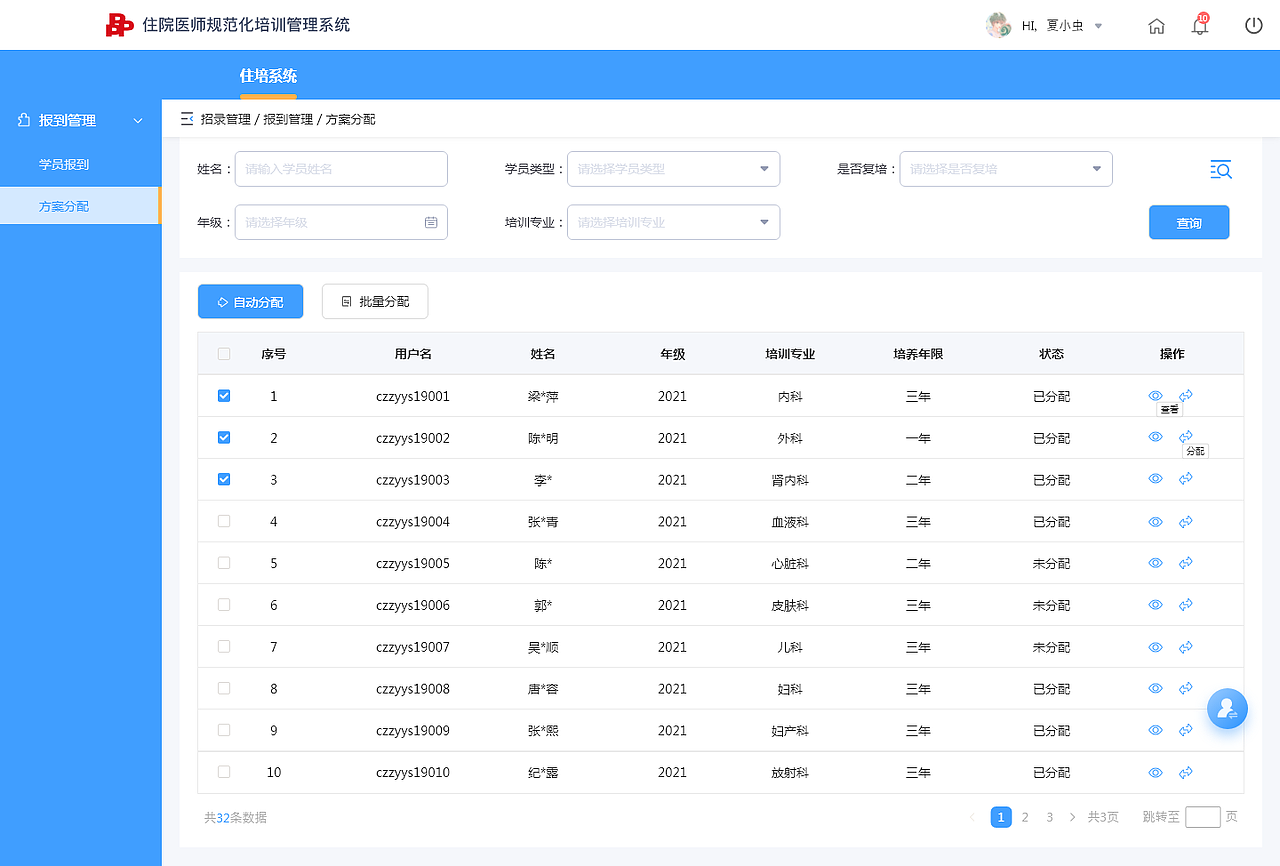
Task: Open the advanced search filter icon
Action: [1220, 169]
